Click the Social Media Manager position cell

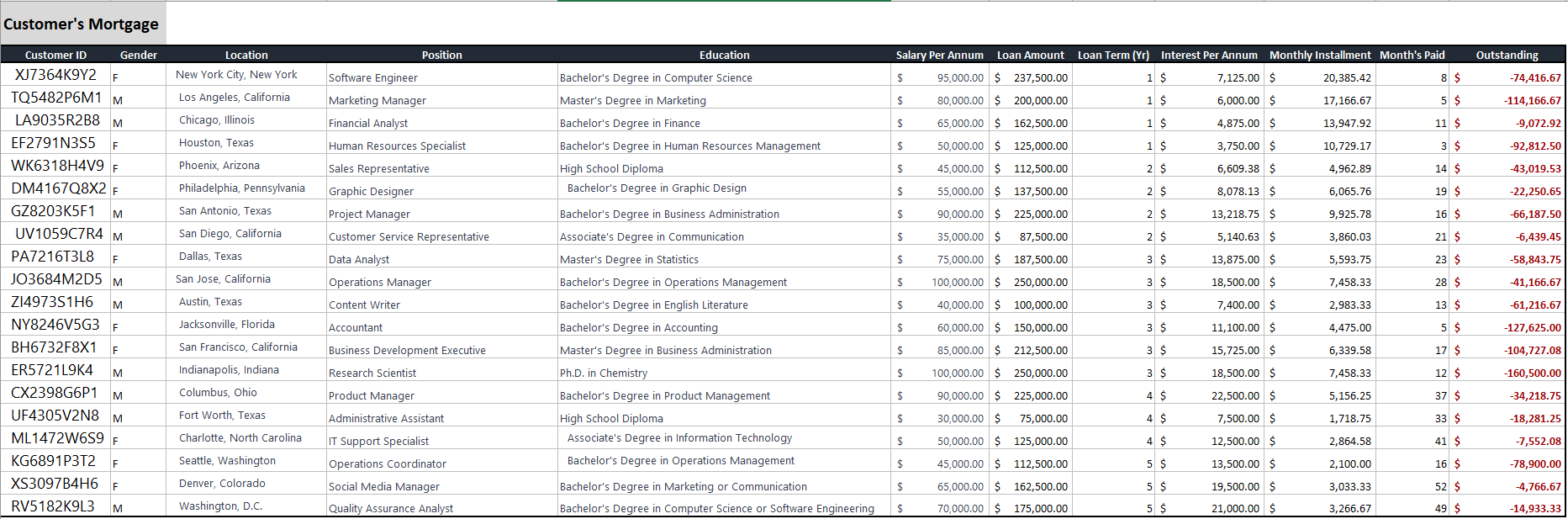click(384, 486)
